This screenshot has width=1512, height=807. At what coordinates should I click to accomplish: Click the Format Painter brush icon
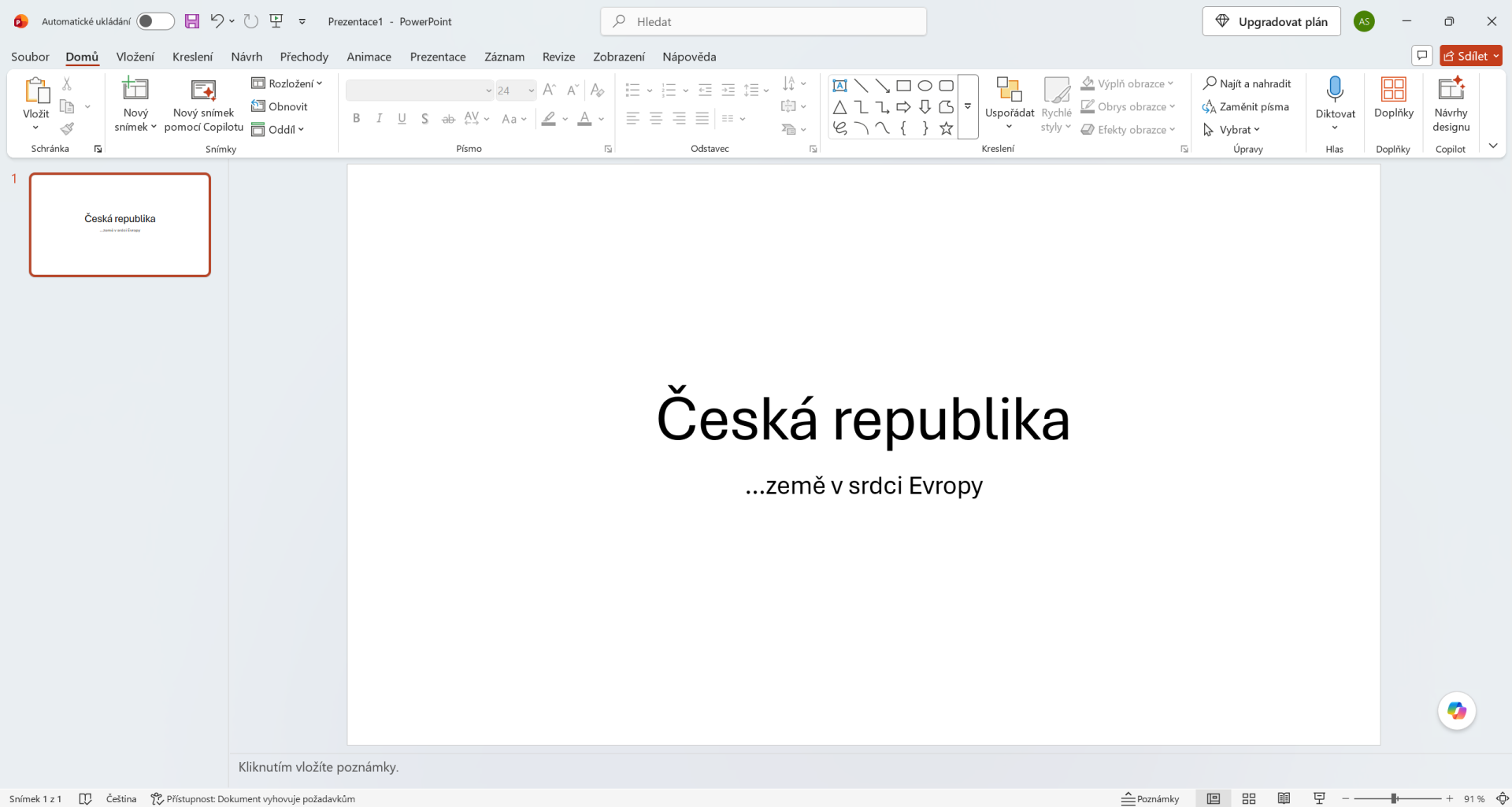tap(67, 128)
